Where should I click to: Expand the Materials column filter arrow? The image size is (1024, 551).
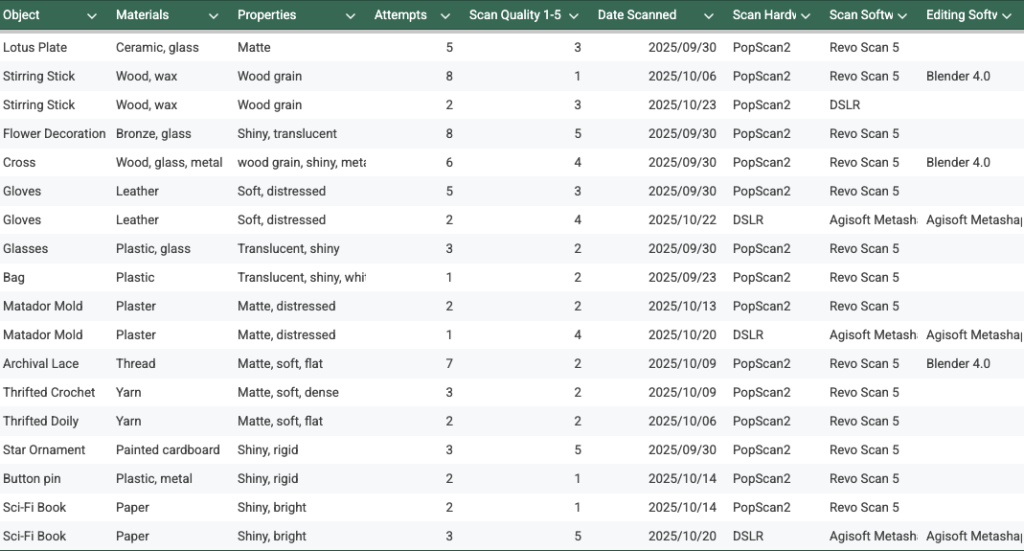(x=213, y=16)
